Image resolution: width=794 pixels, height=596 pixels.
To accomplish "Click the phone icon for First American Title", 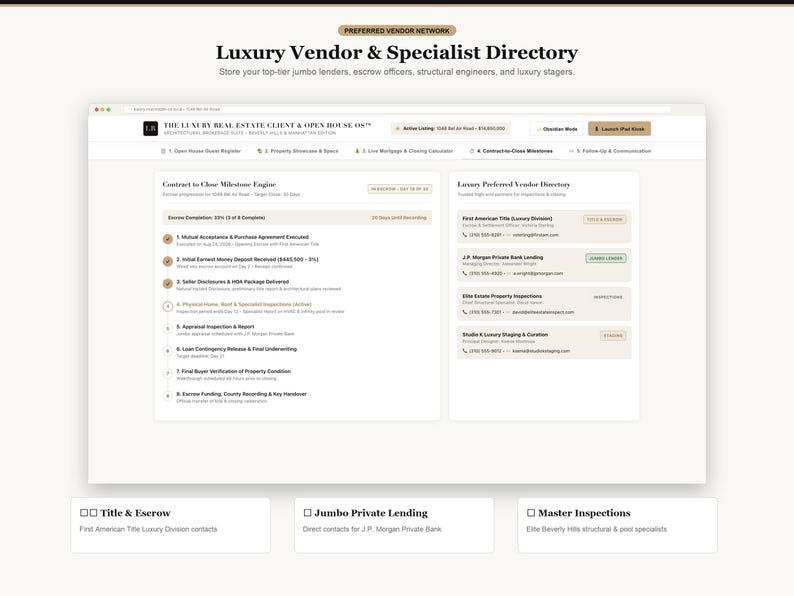I will pyautogui.click(x=465, y=235).
